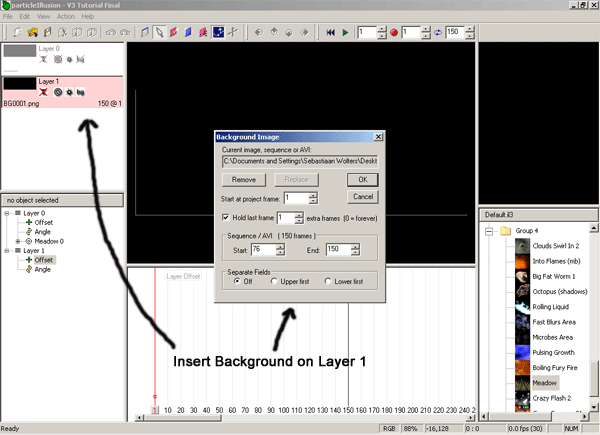
Task: Click the Remove button in dialog
Action: [243, 179]
